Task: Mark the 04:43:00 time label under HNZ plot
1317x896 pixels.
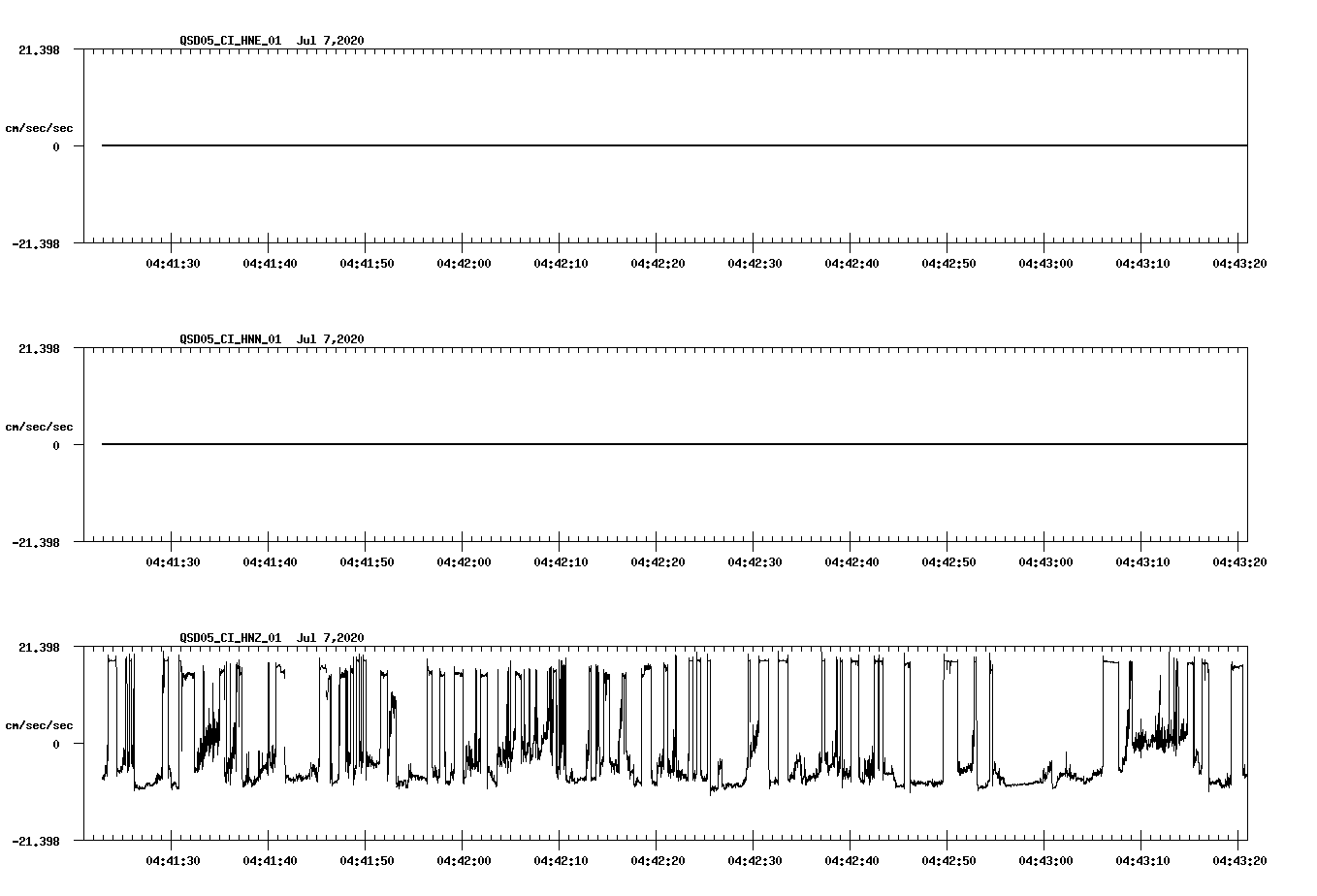Action: 1045,860
